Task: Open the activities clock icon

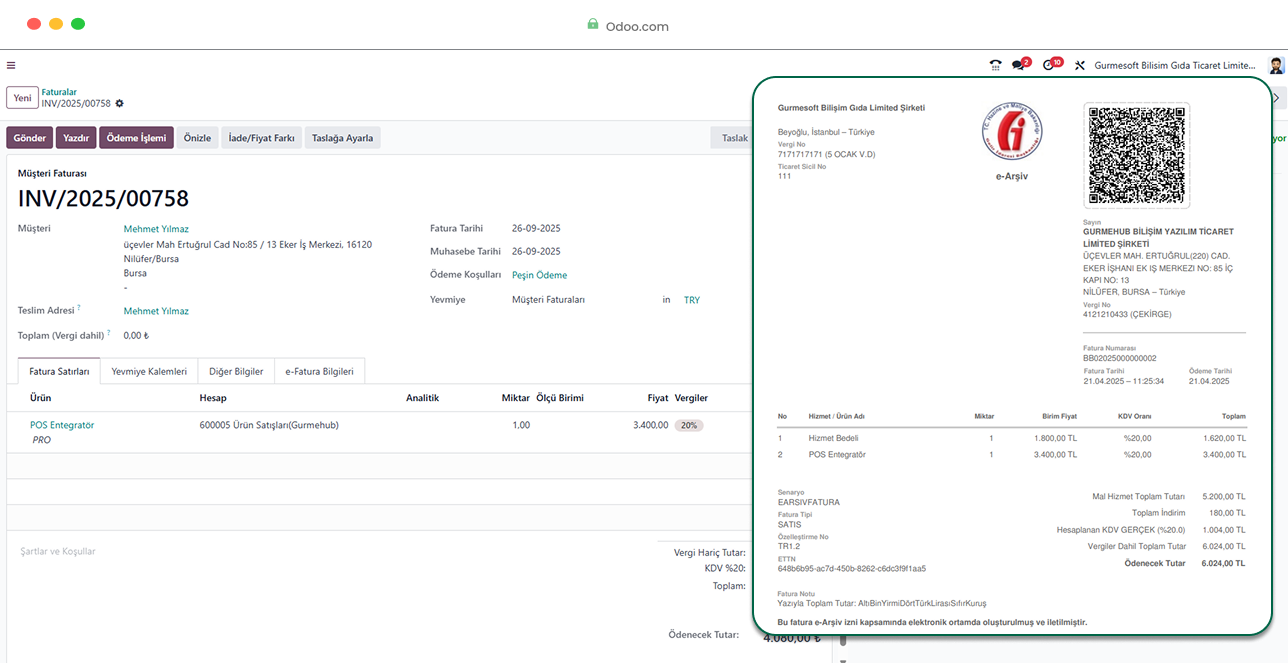Action: point(1049,66)
